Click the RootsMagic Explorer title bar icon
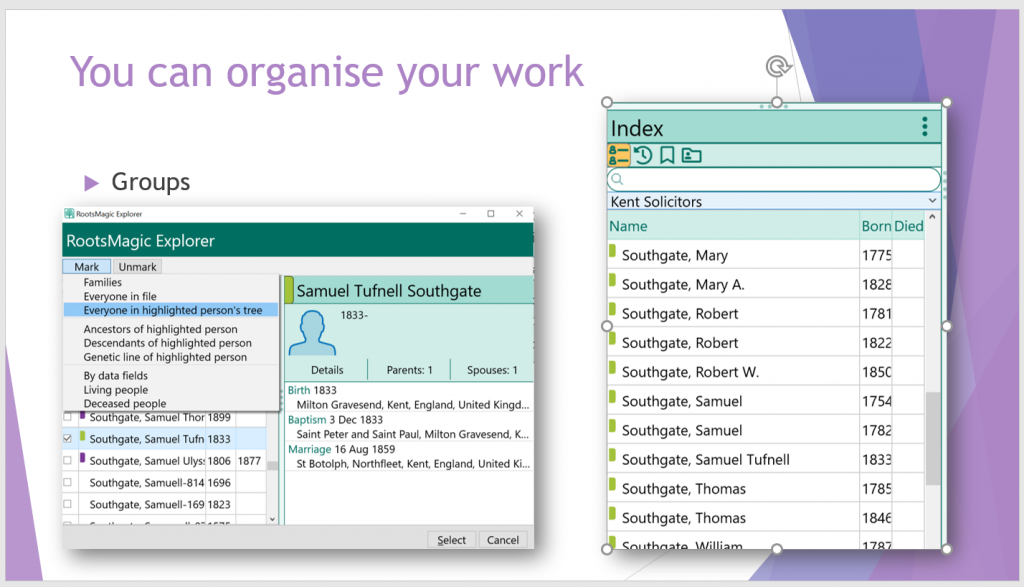 [69, 214]
